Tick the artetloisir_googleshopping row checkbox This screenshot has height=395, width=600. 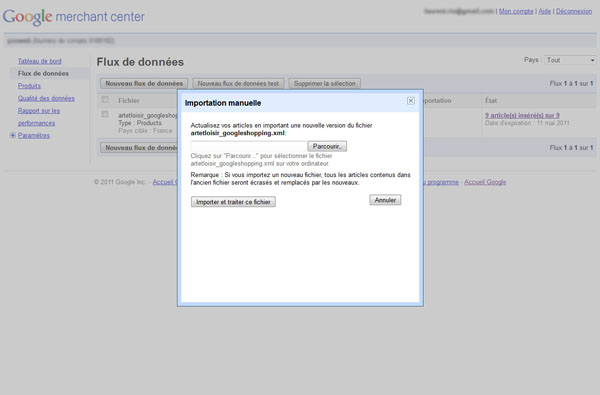(x=105, y=114)
